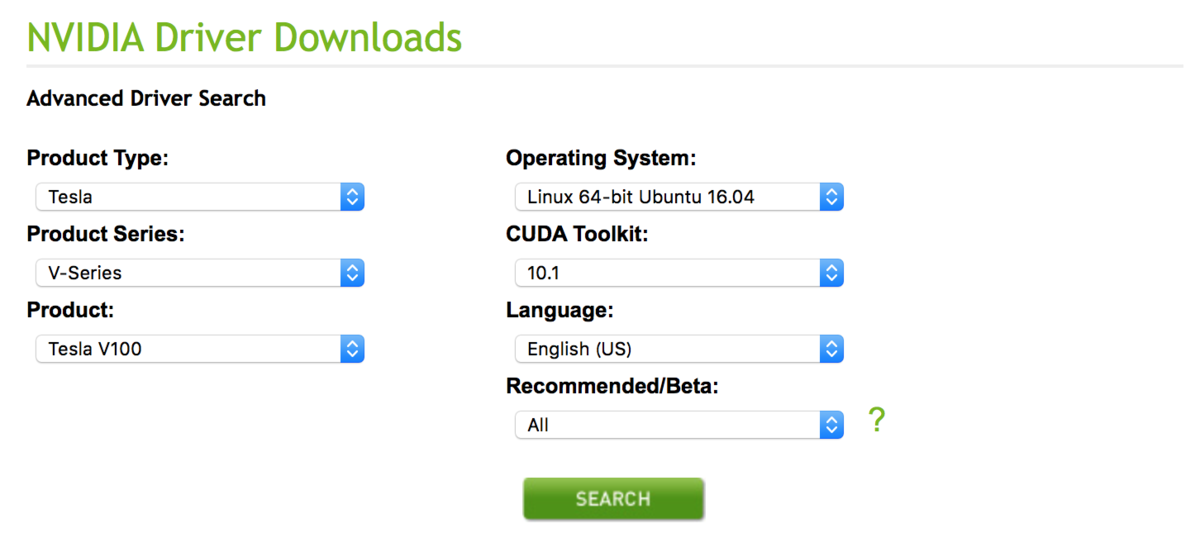
Task: Click the Product: label above Tesla V100
Action: (x=70, y=310)
